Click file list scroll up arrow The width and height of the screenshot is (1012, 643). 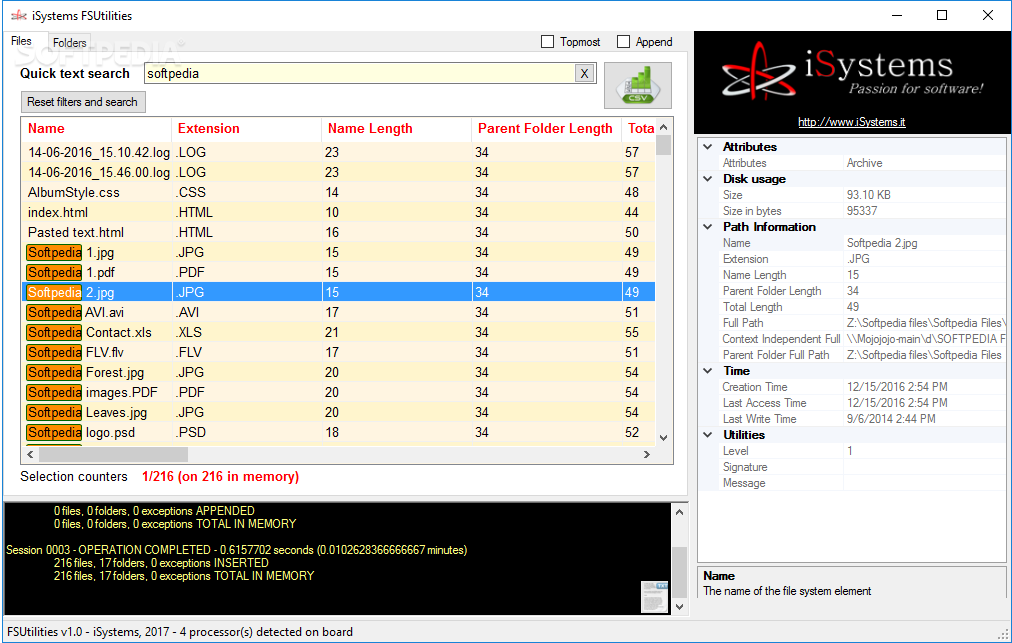[663, 127]
